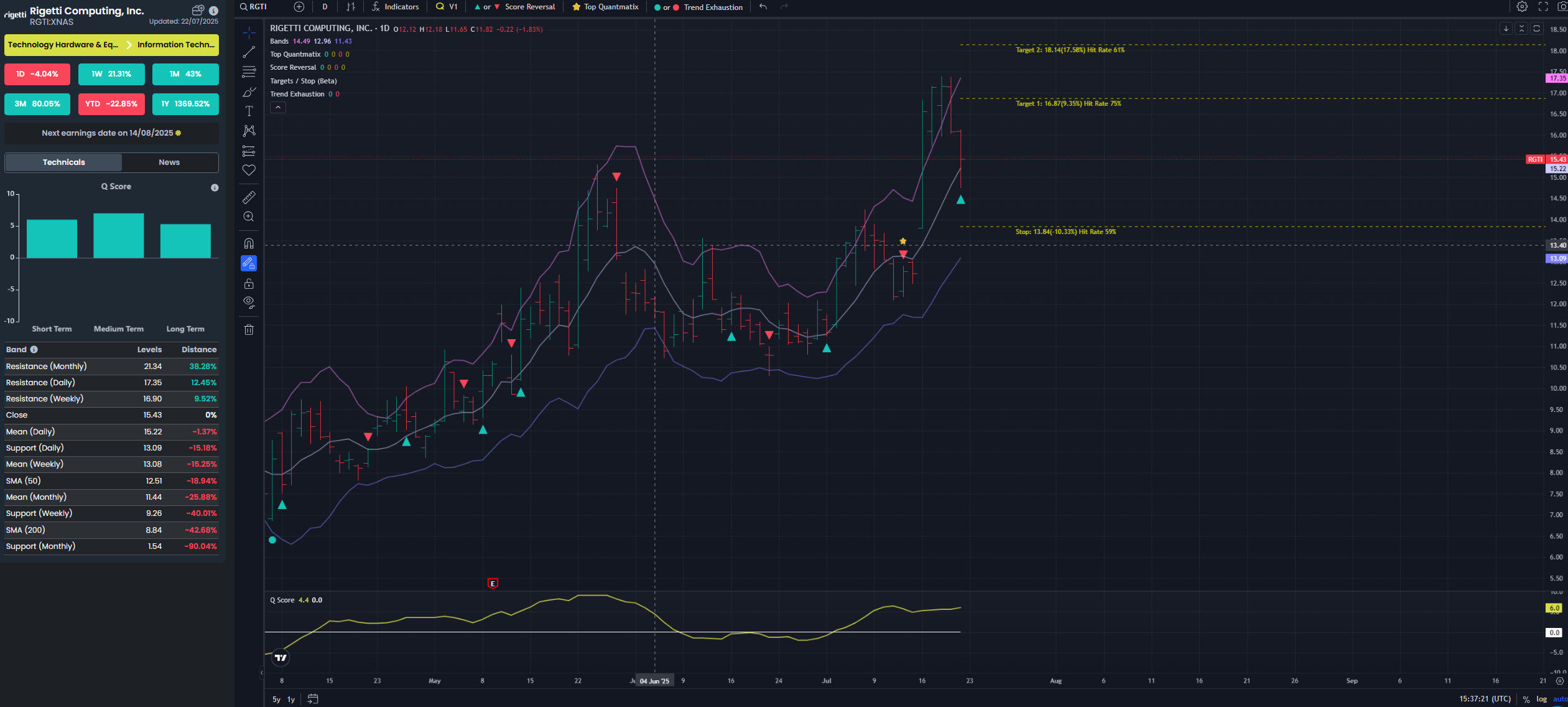Click the zoom in tool
This screenshot has width=1568, height=707.
(249, 217)
